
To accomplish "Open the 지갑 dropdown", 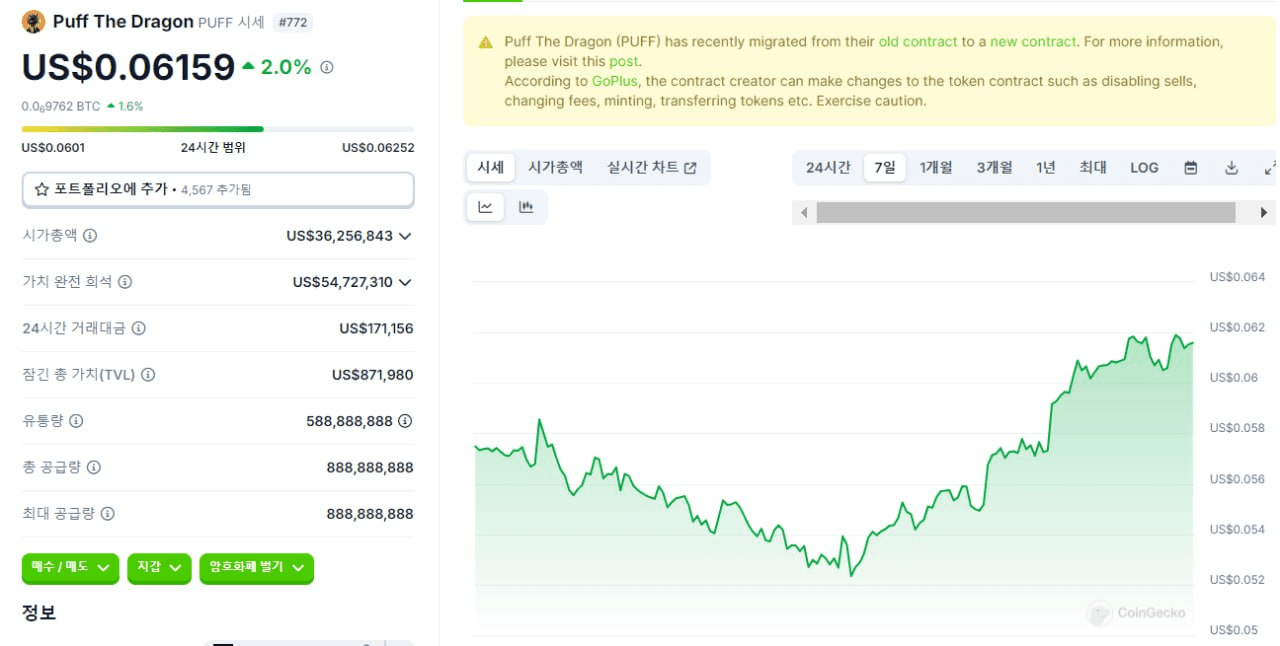I will pyautogui.click(x=159, y=568).
